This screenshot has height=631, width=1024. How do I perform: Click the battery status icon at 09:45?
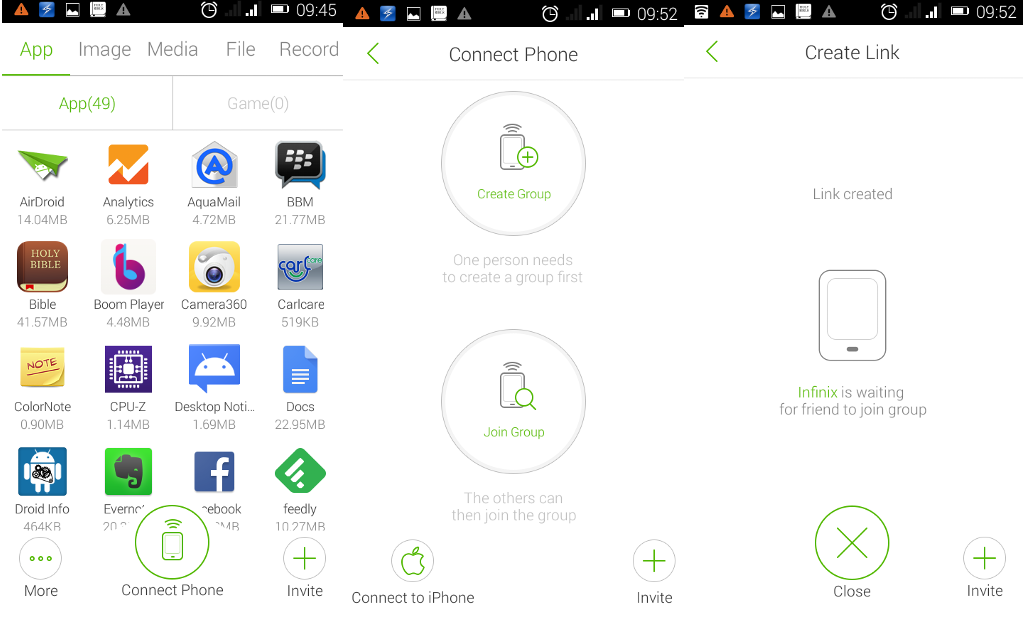tap(280, 9)
